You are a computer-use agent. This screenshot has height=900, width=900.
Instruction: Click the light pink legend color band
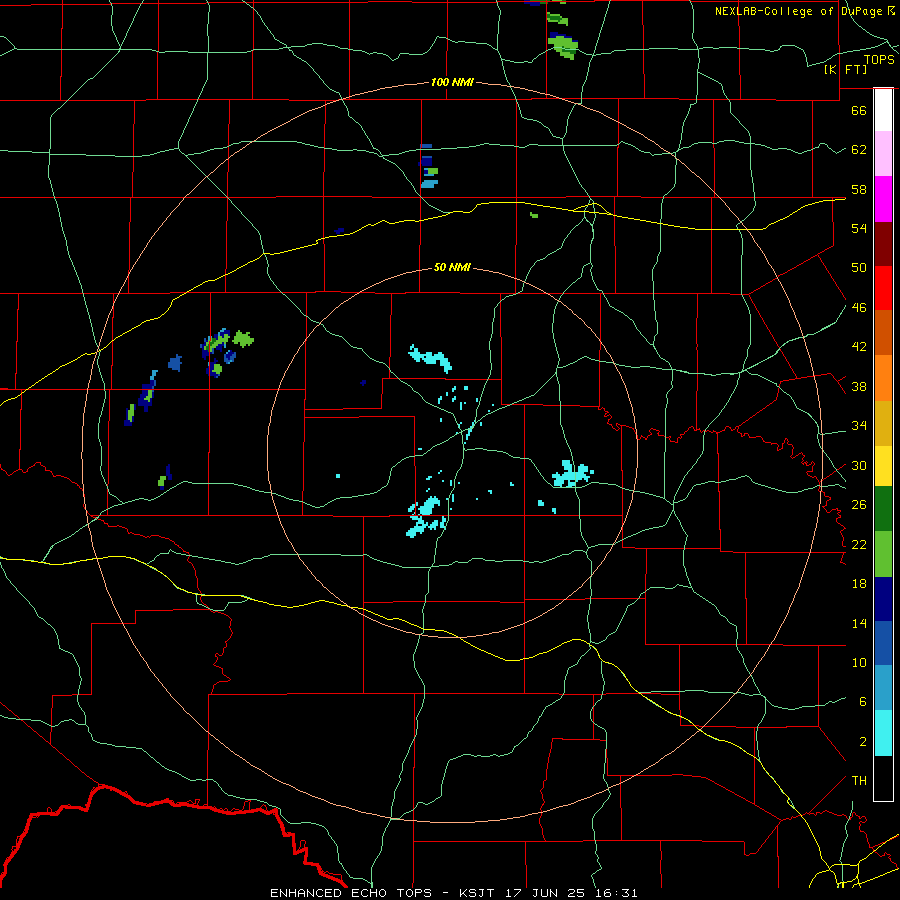pyautogui.click(x=883, y=153)
